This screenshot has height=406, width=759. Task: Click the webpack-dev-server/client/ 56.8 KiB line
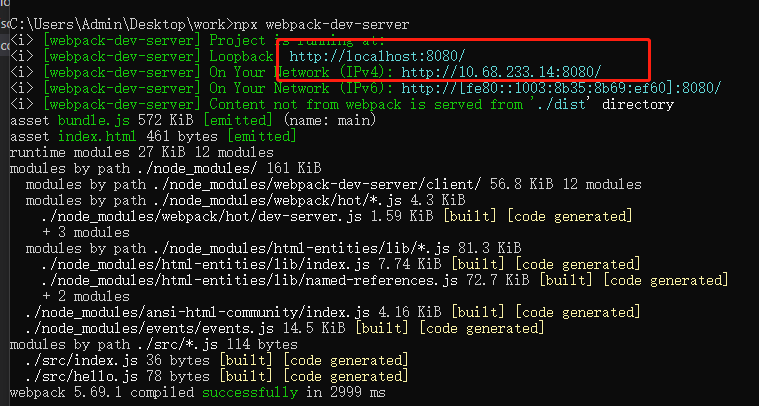click(x=334, y=184)
